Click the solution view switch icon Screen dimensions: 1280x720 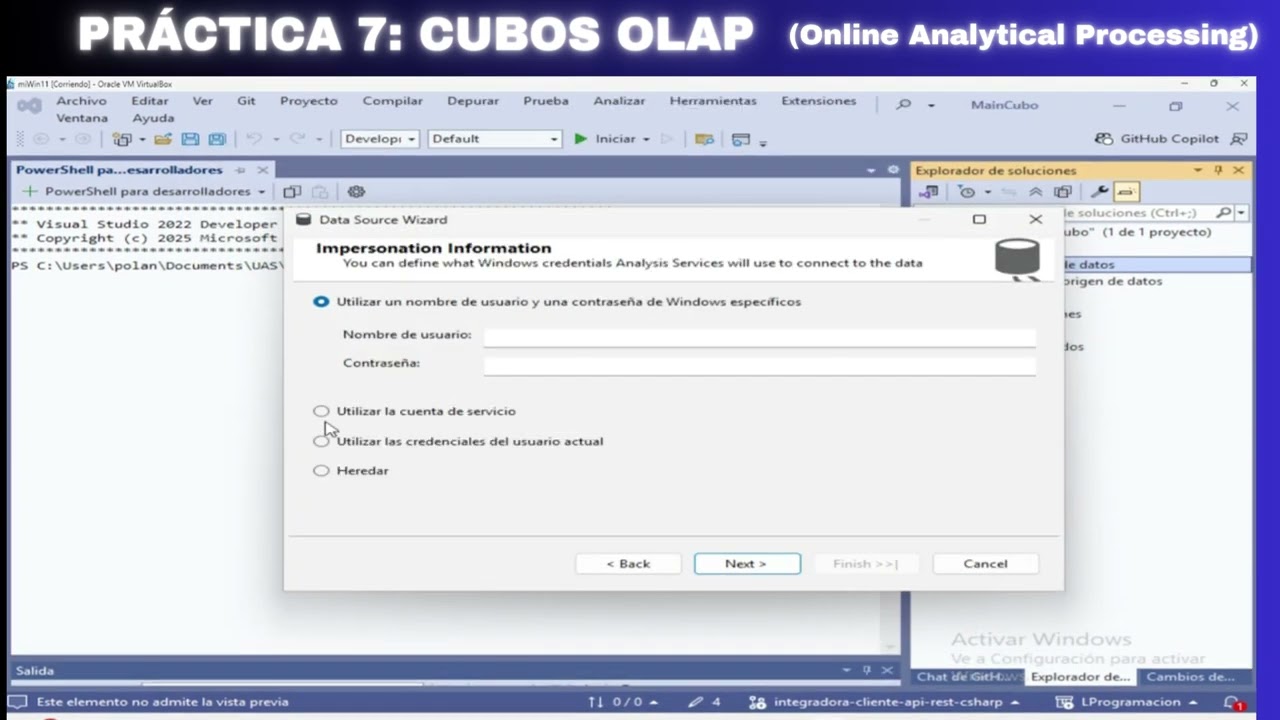tap(929, 192)
